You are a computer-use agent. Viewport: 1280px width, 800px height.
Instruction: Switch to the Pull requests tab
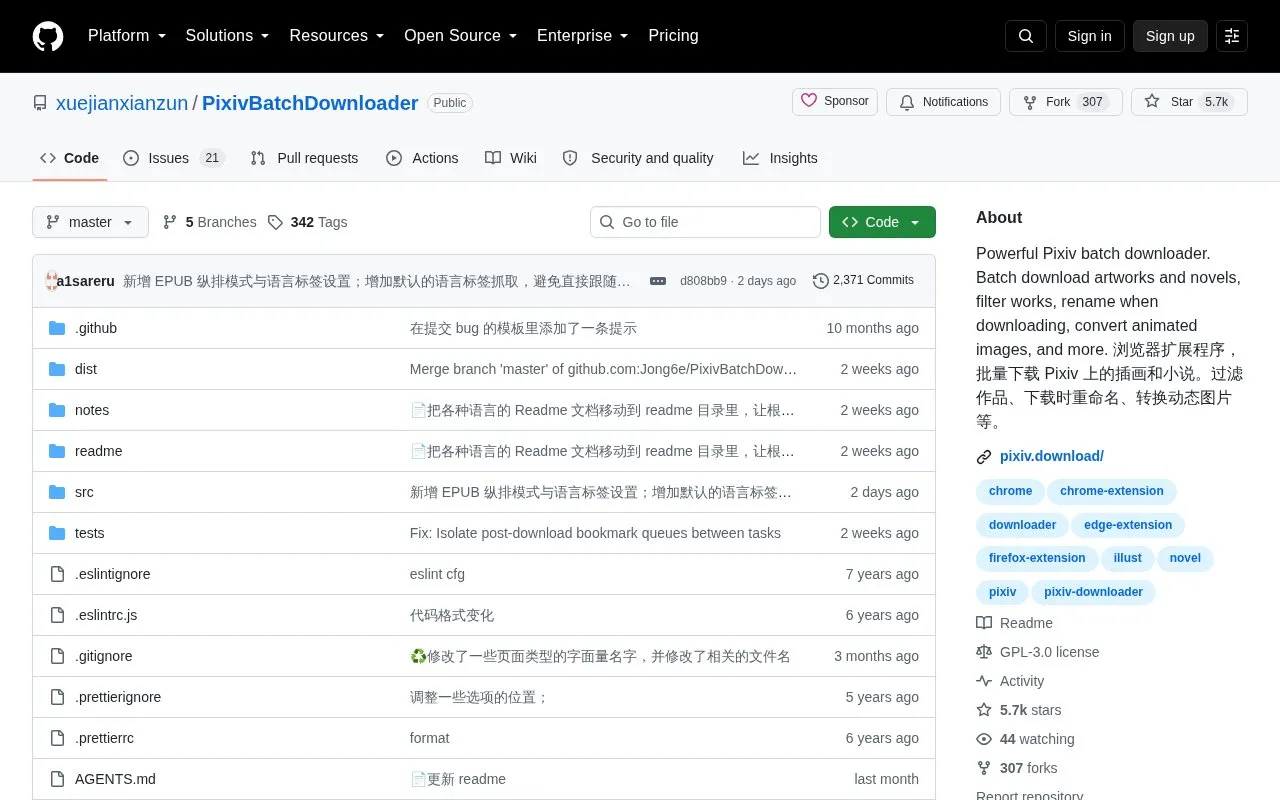pyautogui.click(x=304, y=158)
